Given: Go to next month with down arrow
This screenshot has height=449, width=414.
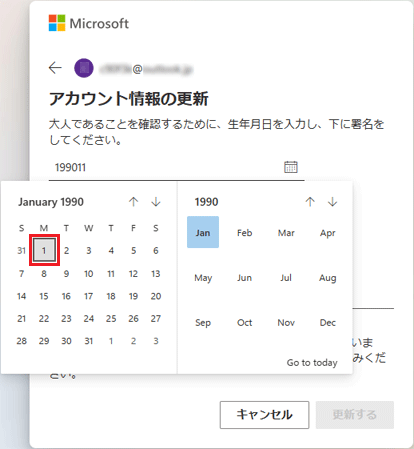Looking at the screenshot, I should (156, 202).
